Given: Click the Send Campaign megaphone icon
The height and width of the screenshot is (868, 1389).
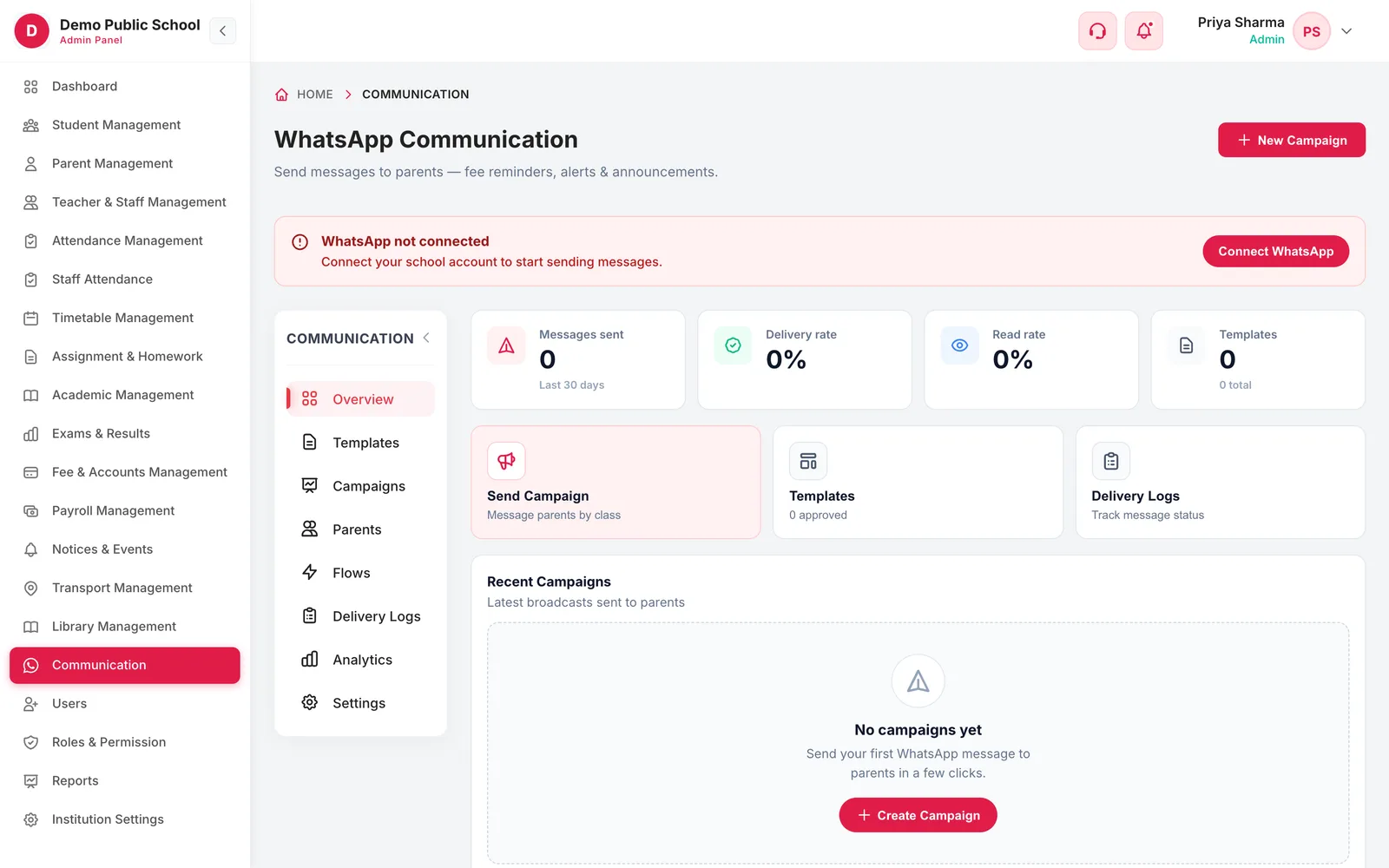Looking at the screenshot, I should point(506,461).
